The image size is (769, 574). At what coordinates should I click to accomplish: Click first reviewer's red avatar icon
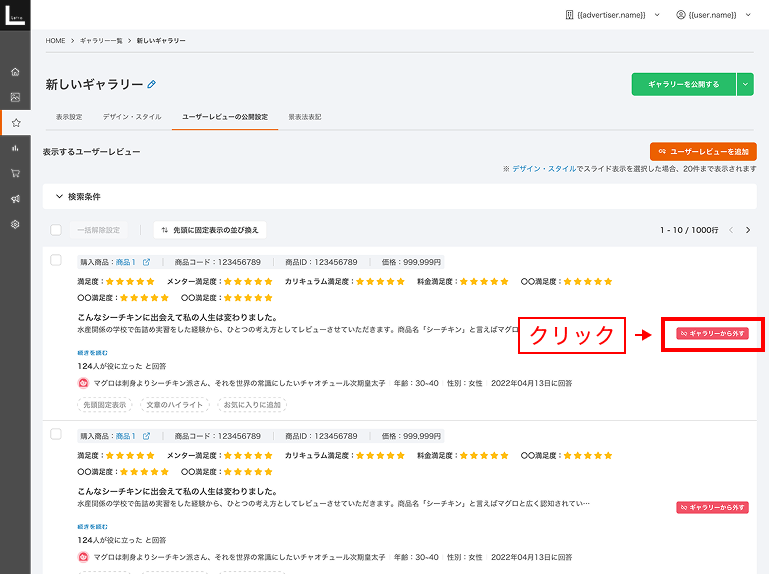83,383
